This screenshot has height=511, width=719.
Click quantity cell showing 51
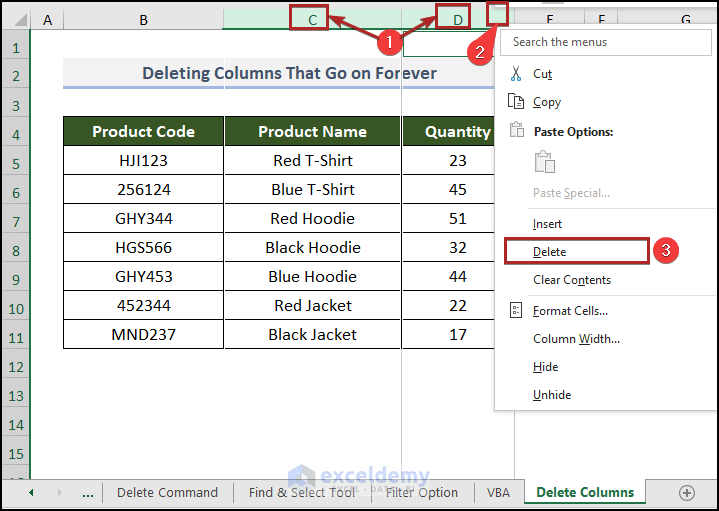(x=448, y=218)
